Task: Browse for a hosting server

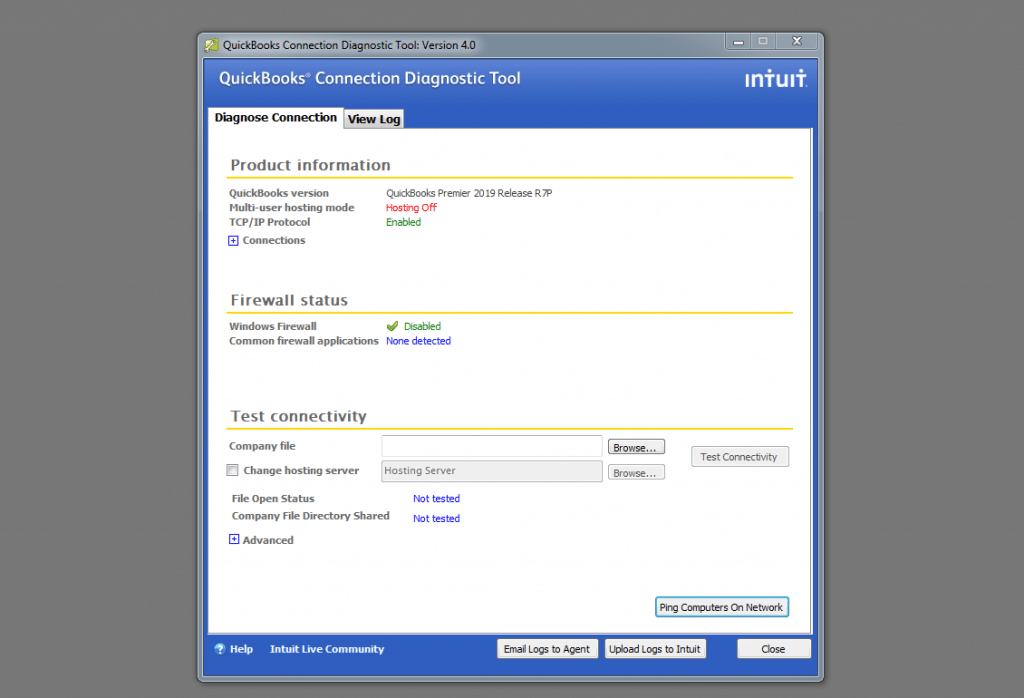Action: coord(636,472)
